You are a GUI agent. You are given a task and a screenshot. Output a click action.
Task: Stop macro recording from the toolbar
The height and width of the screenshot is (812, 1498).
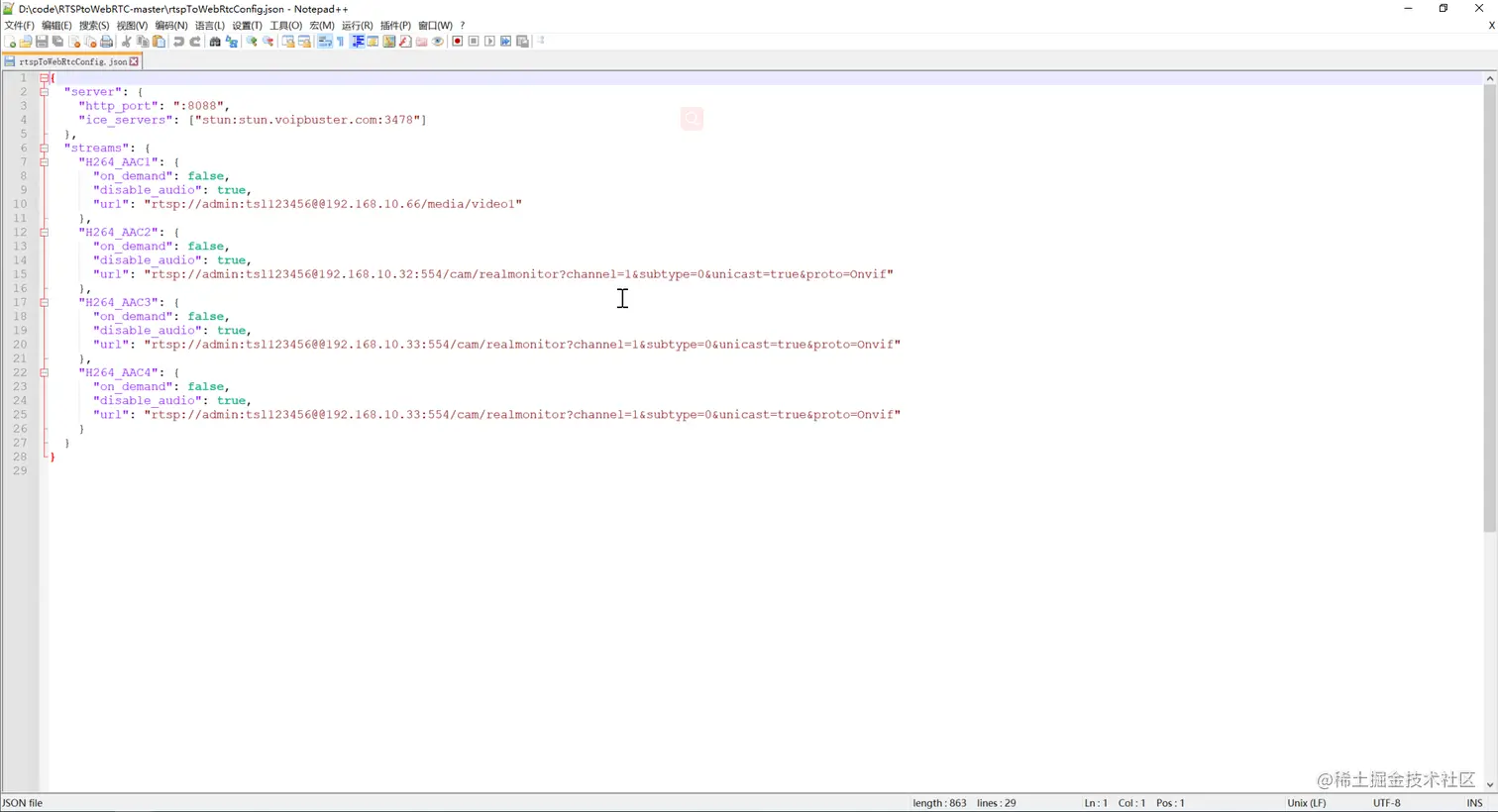coord(474,42)
